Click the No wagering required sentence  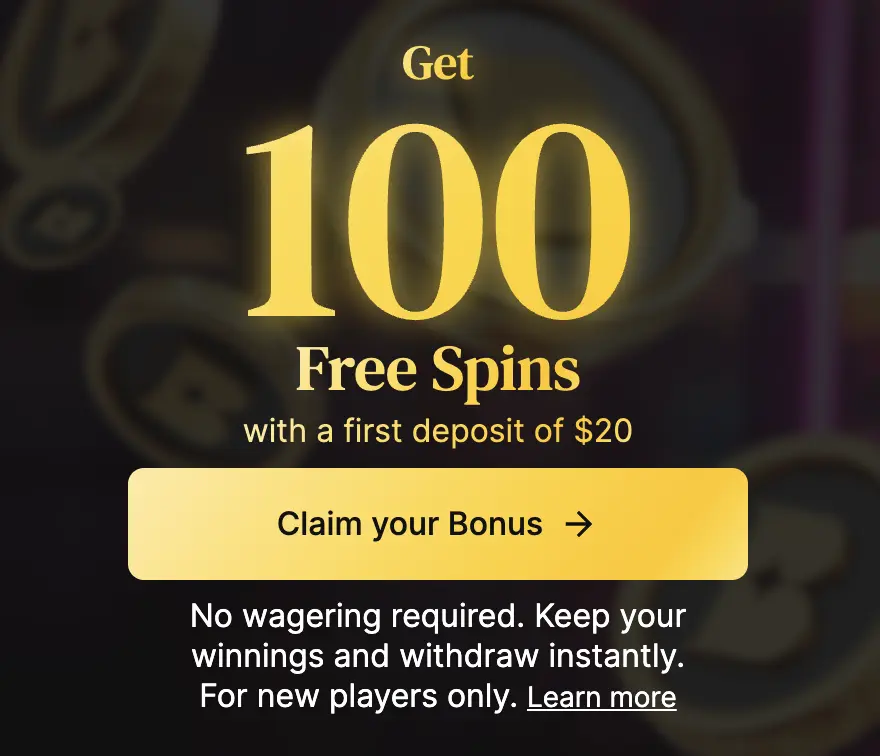click(x=355, y=616)
